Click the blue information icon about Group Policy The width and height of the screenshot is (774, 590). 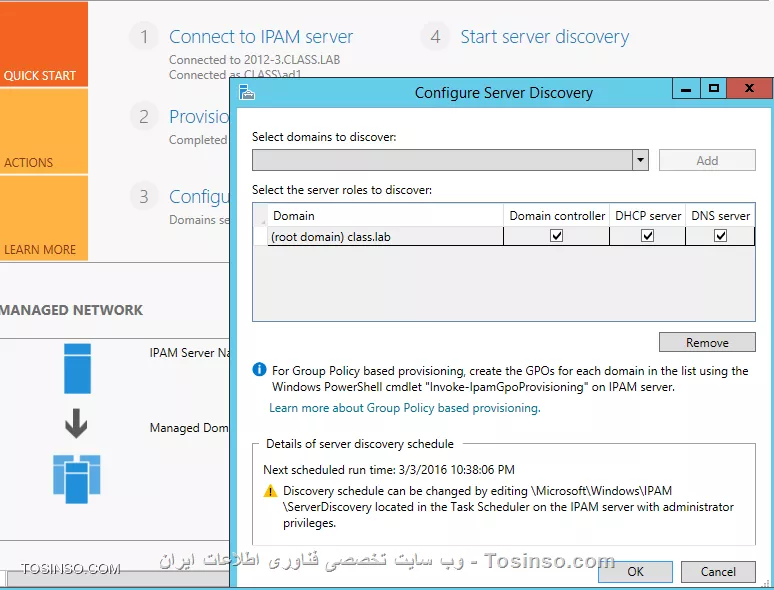pos(260,370)
